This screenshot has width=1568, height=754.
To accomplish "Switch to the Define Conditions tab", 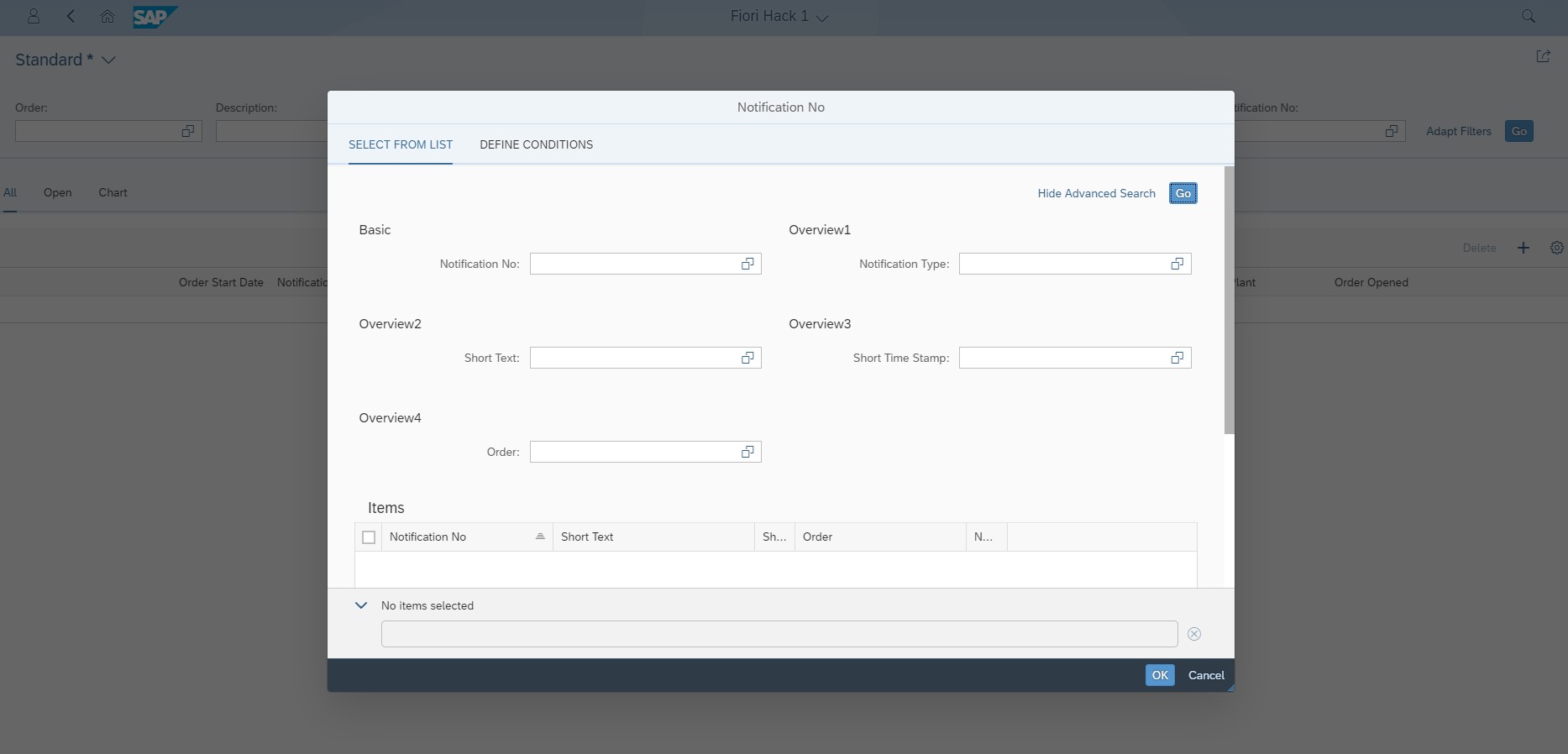I will [536, 144].
